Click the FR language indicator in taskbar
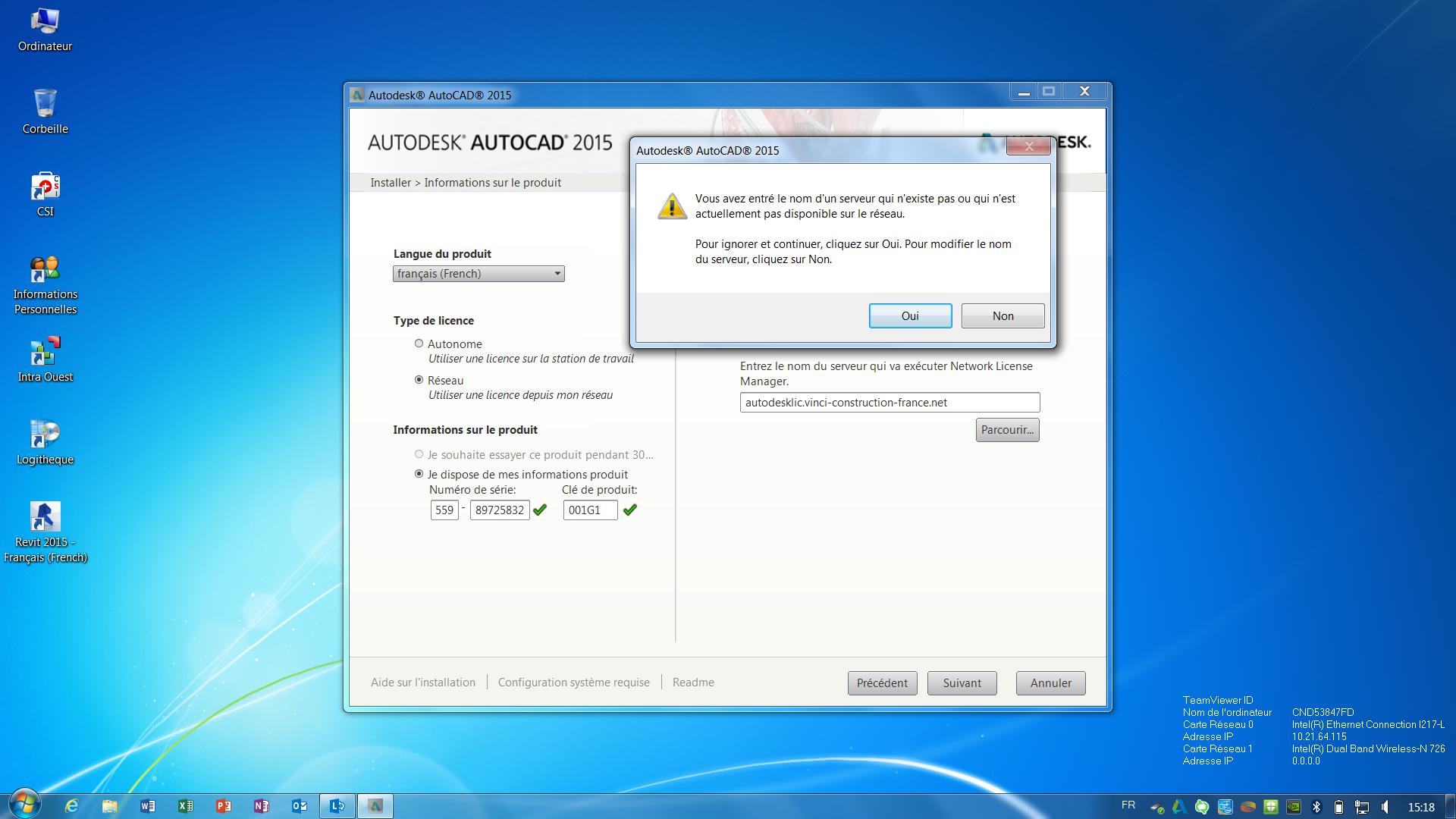 click(1128, 805)
